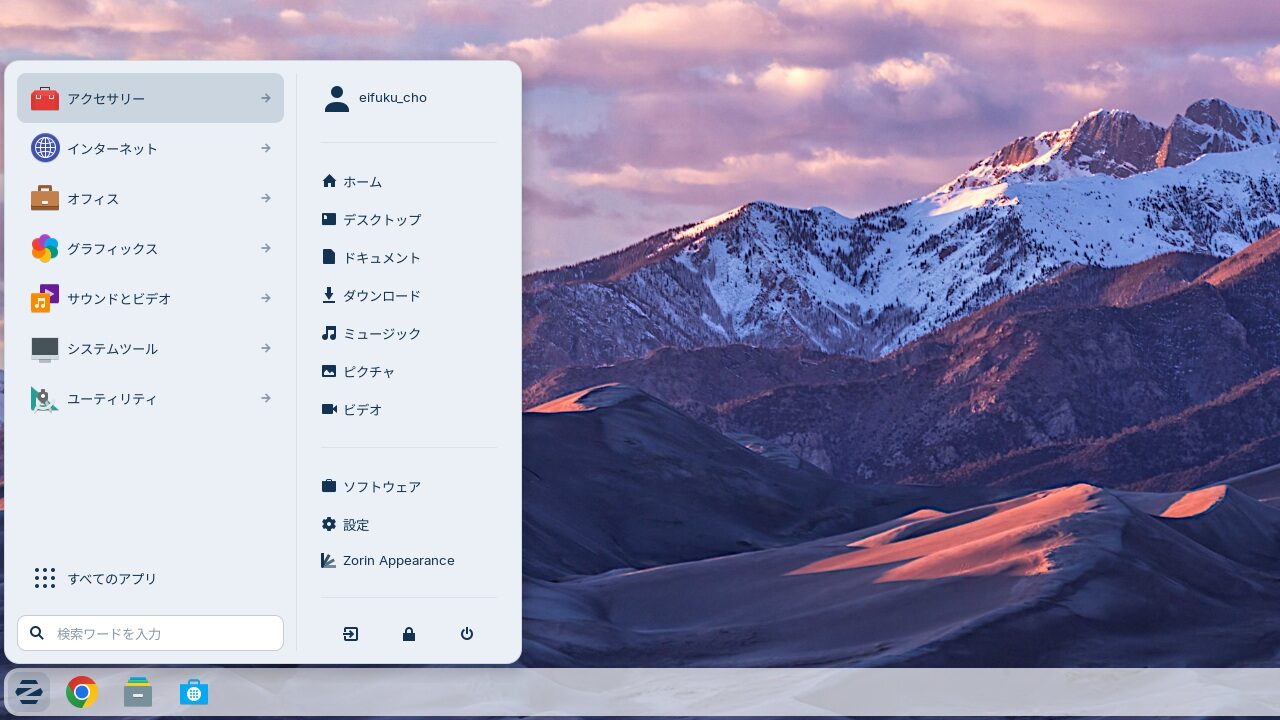The image size is (1280, 720).
Task: Click the Zorin menu button
Action: (28, 692)
